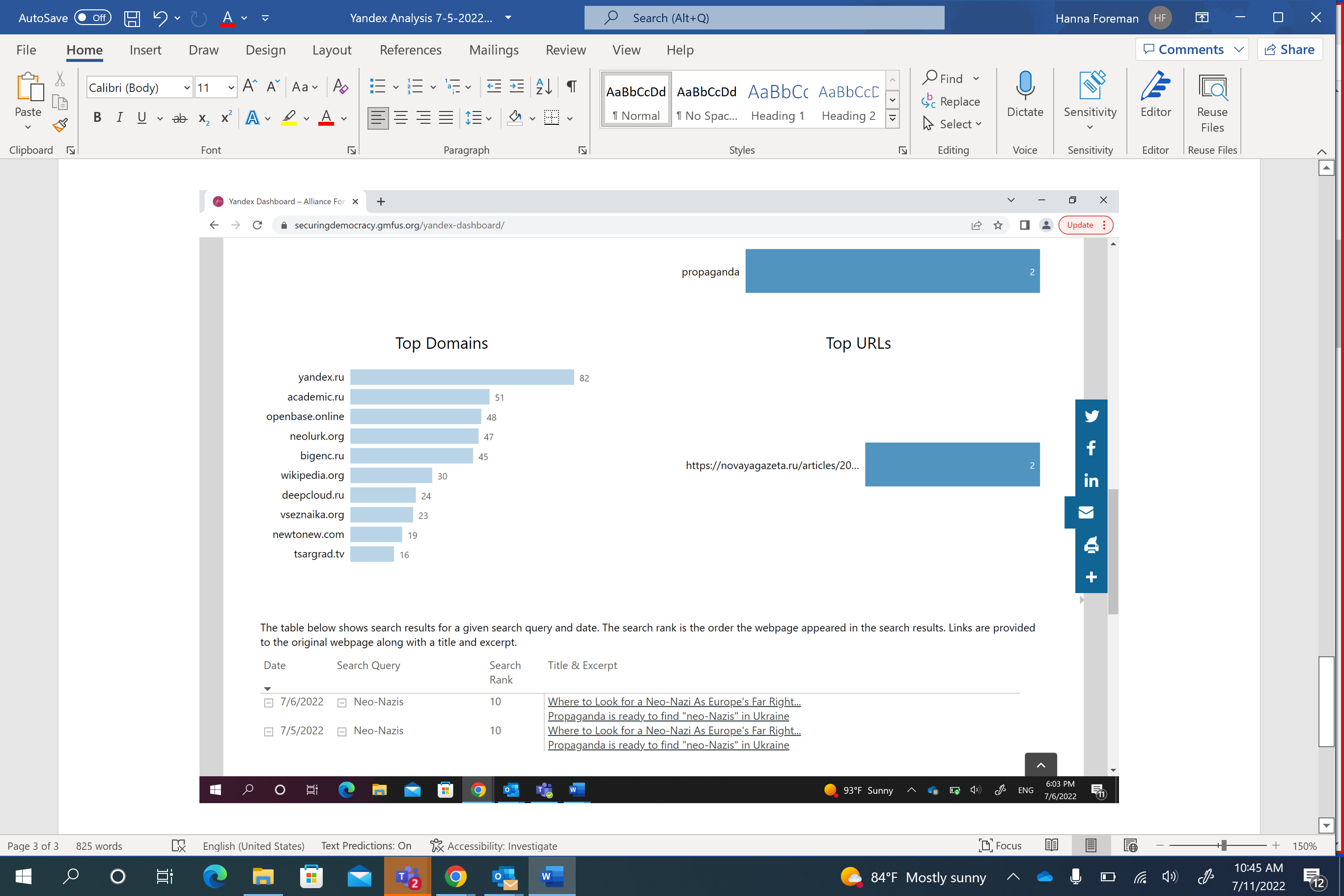Start Dictate microphone
The height and width of the screenshot is (896, 1344).
click(x=1025, y=94)
